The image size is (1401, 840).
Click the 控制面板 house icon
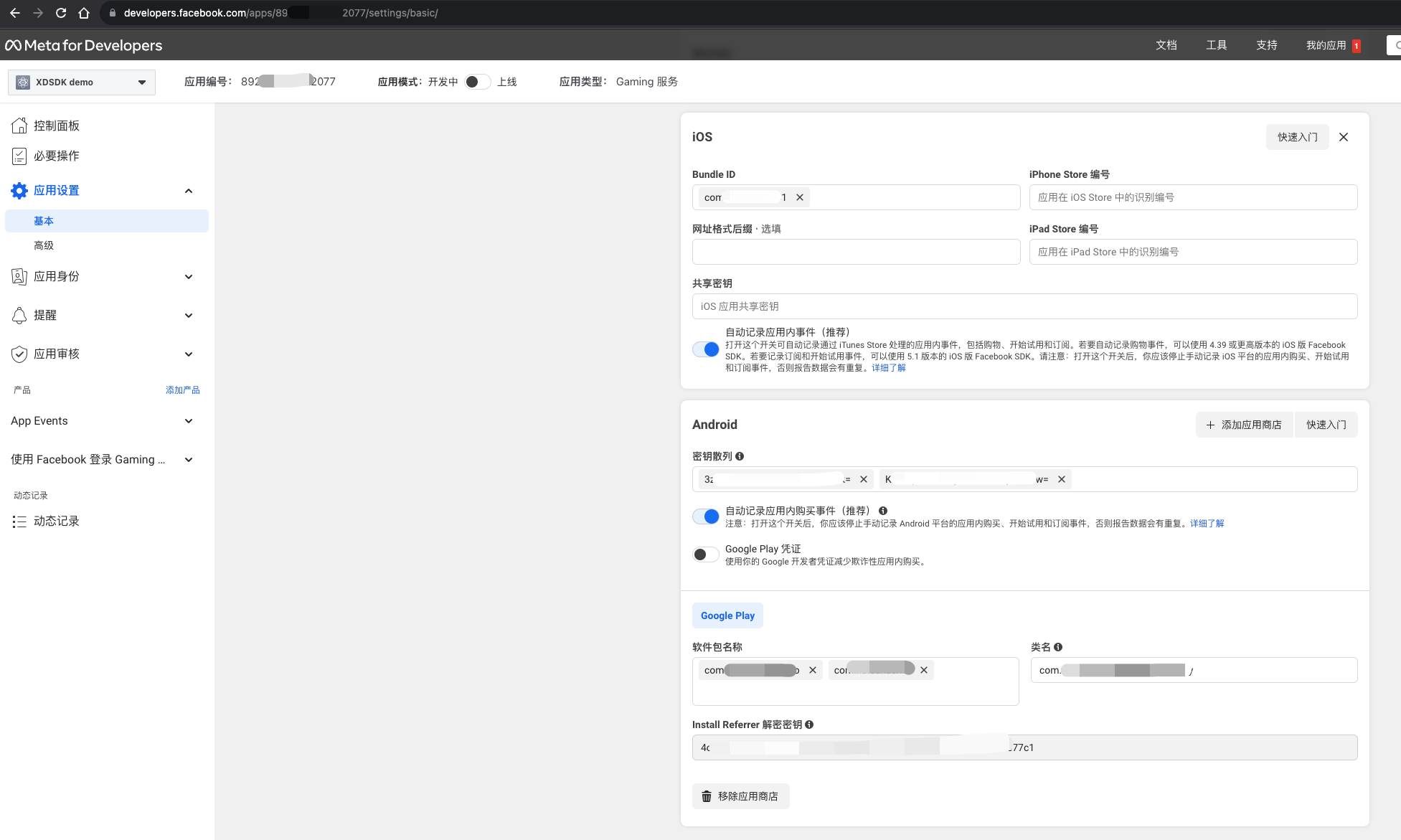coord(19,126)
